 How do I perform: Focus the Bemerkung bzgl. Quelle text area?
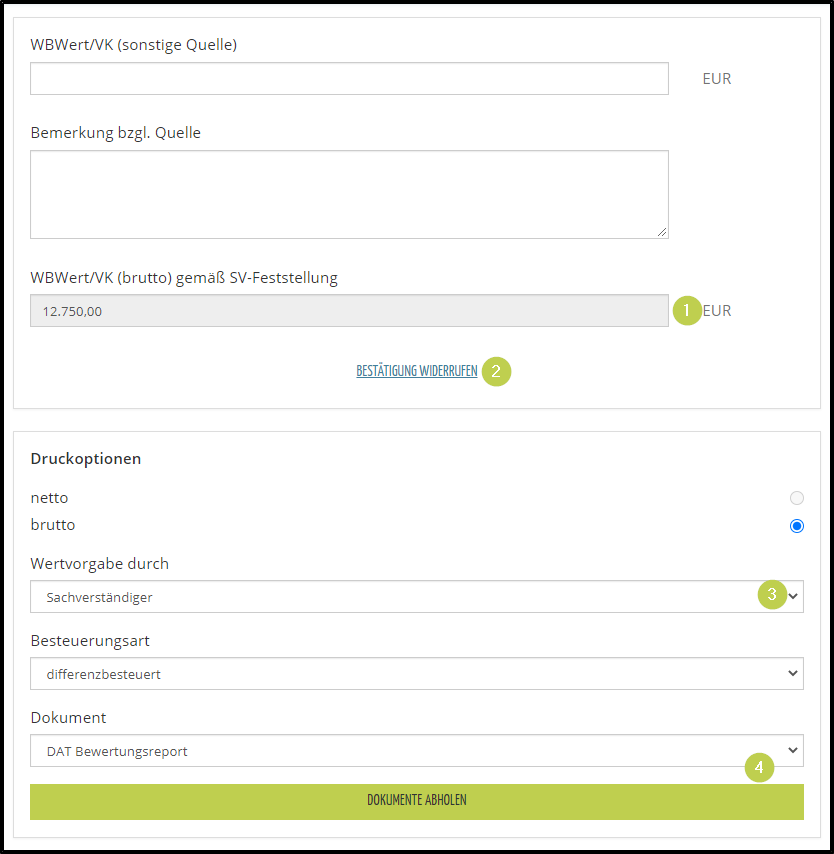(349, 195)
